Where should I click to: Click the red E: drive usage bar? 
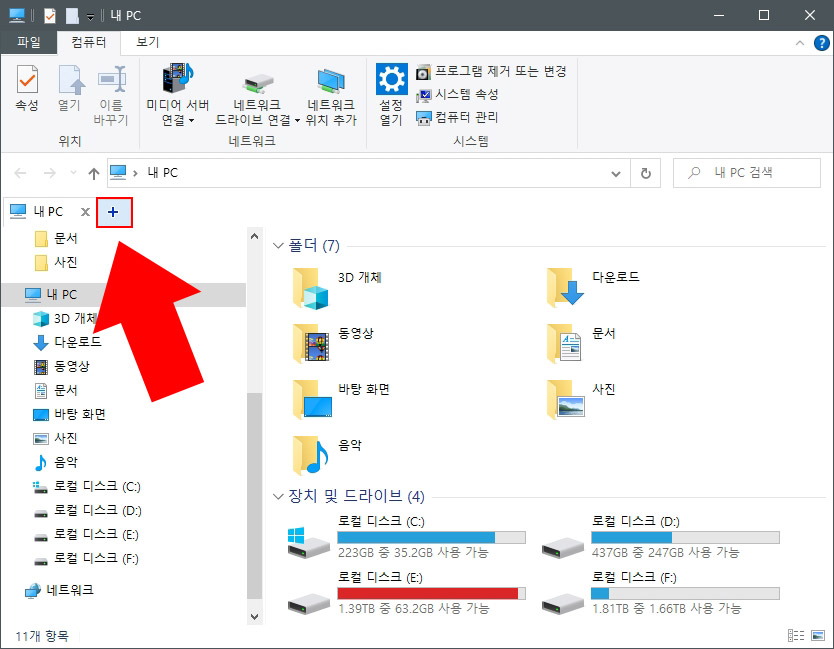pos(431,593)
